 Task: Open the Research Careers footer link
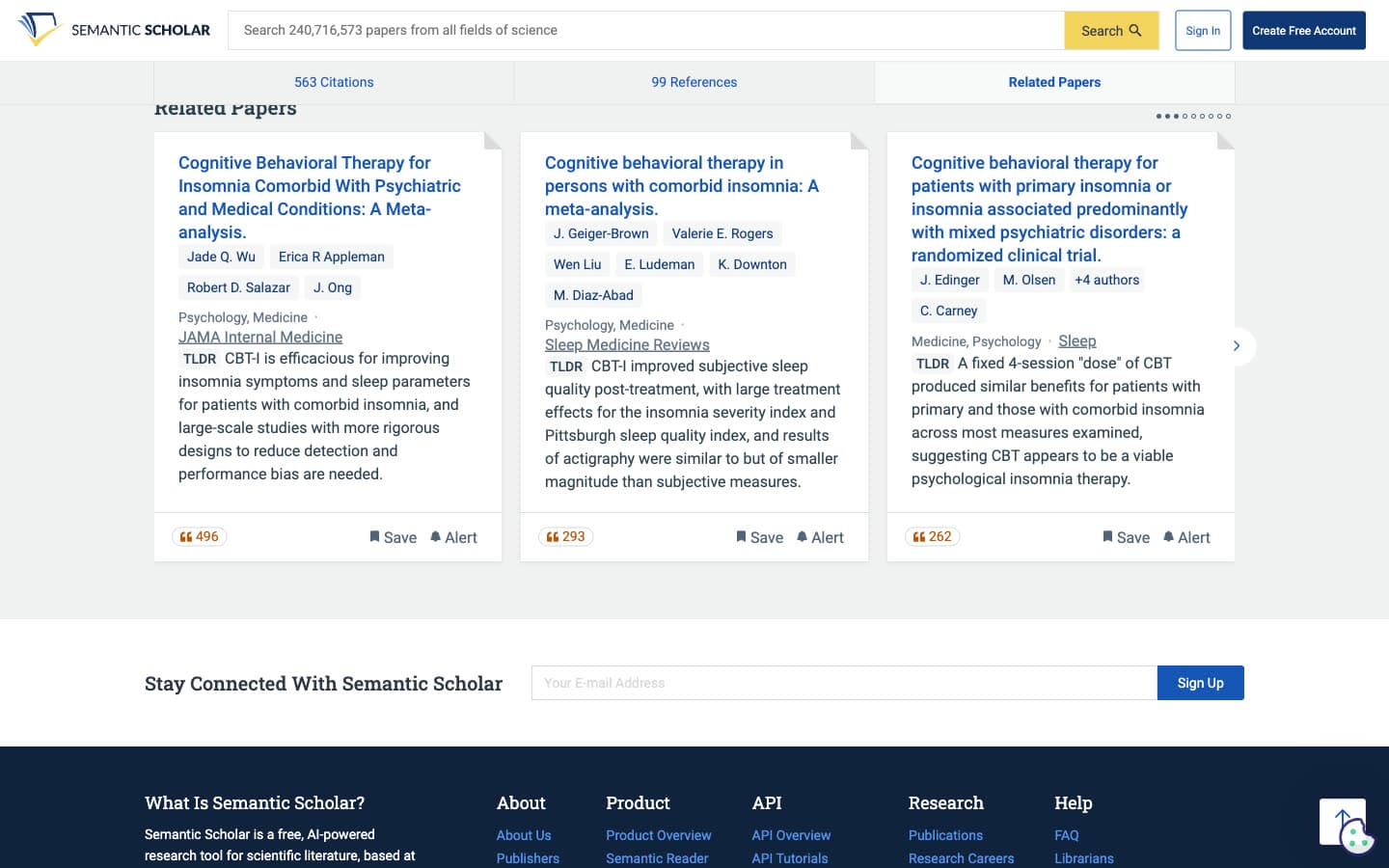click(961, 858)
